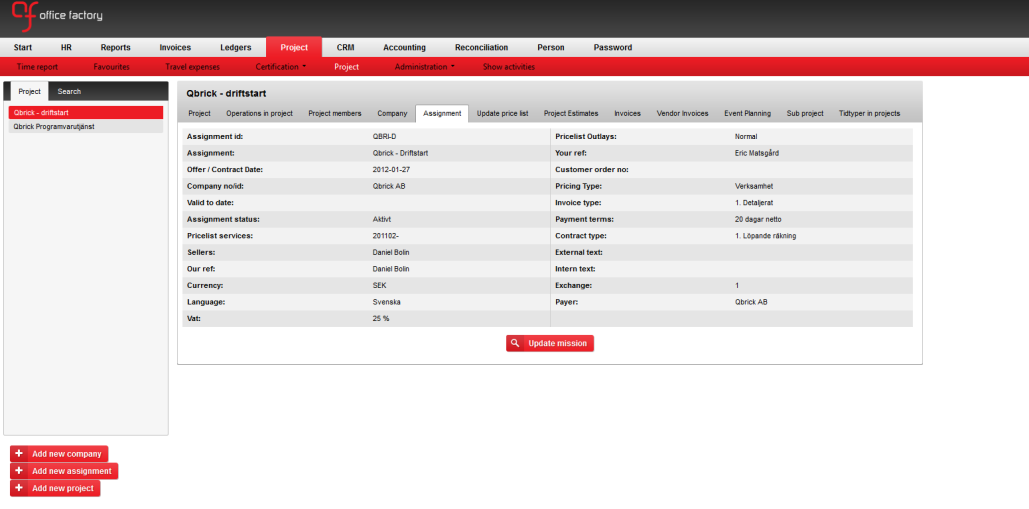Open the Project detail tab
1029x509 pixels.
[x=200, y=113]
